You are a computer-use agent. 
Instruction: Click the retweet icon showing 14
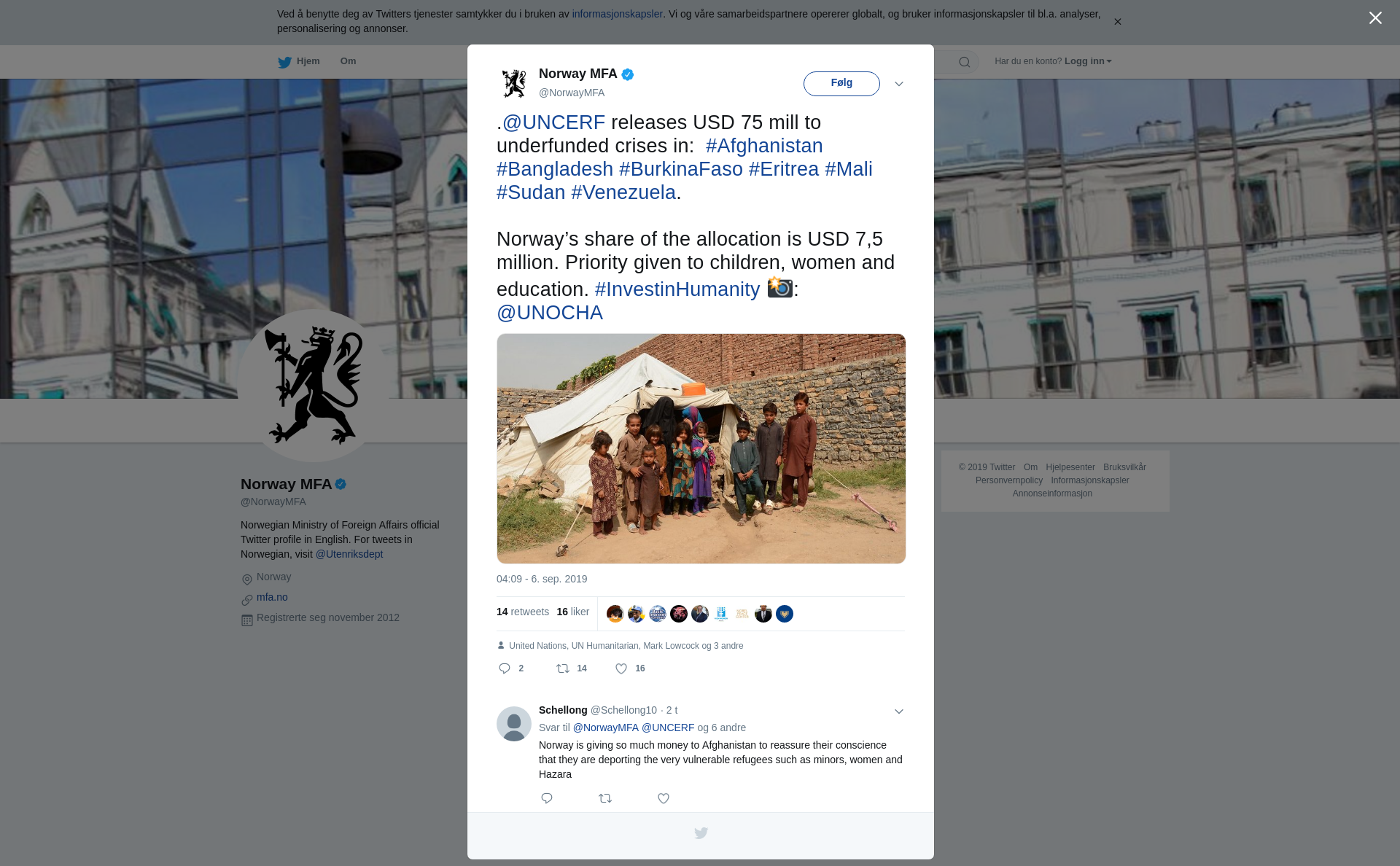(x=563, y=668)
